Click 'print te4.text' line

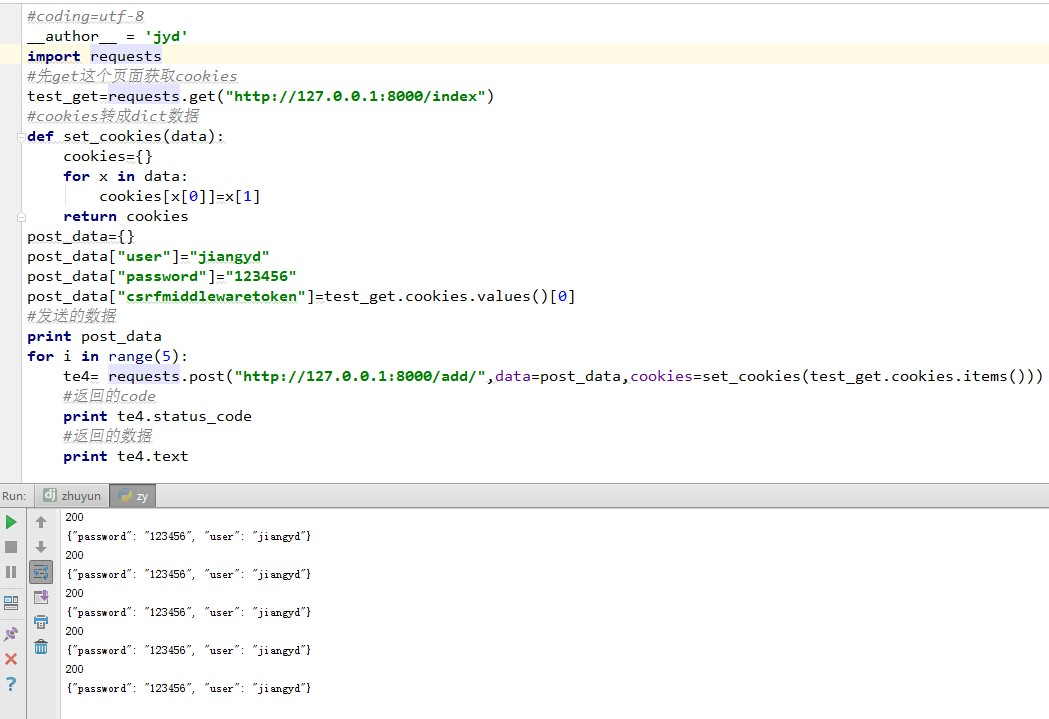coord(126,457)
